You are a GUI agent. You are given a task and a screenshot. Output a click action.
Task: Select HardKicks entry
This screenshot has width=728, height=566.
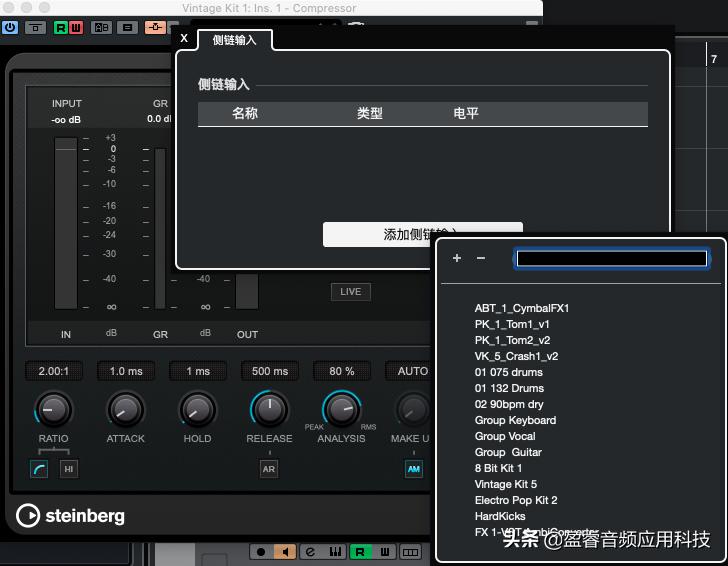click(500, 516)
